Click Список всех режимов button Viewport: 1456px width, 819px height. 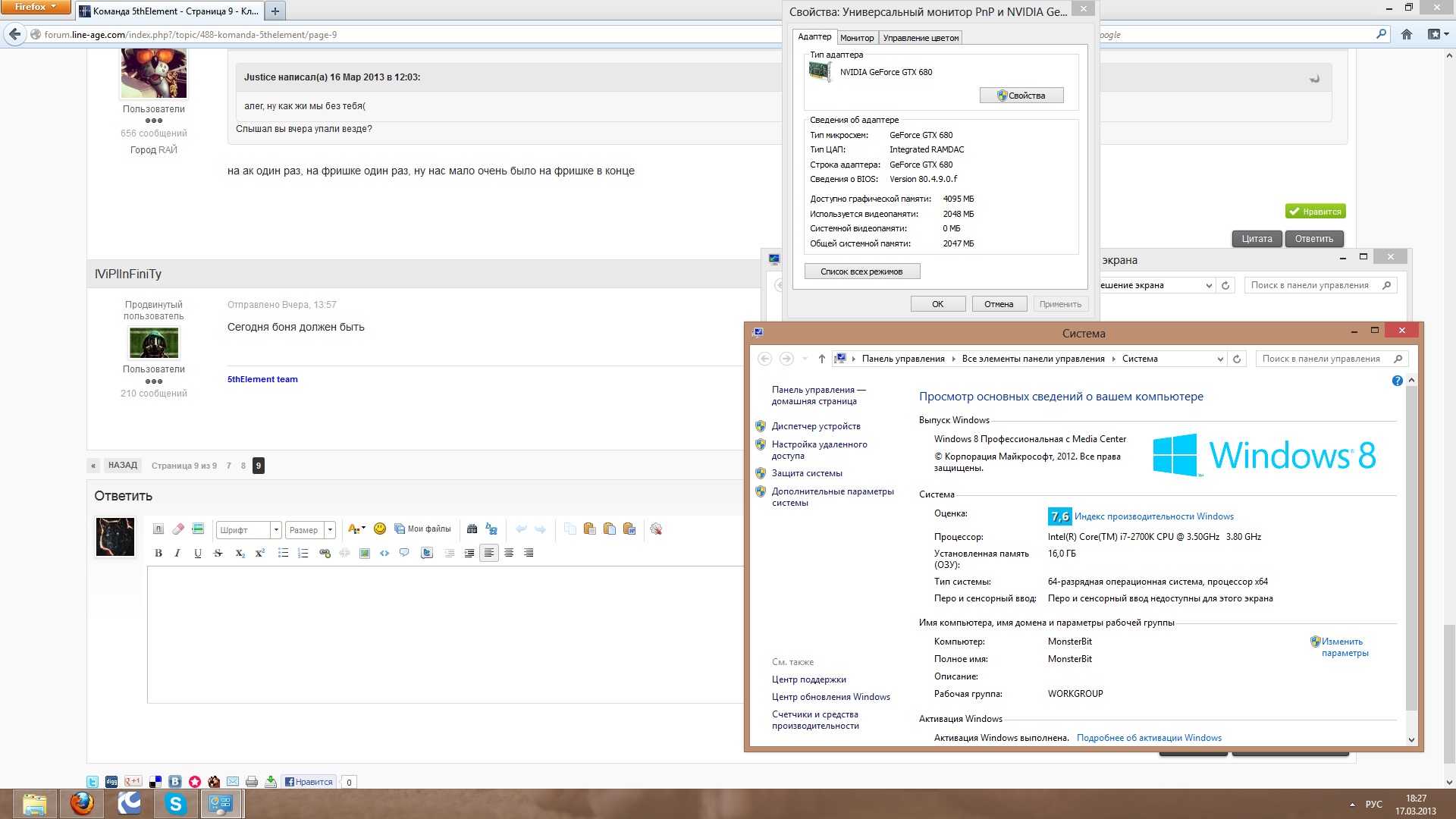[x=861, y=271]
